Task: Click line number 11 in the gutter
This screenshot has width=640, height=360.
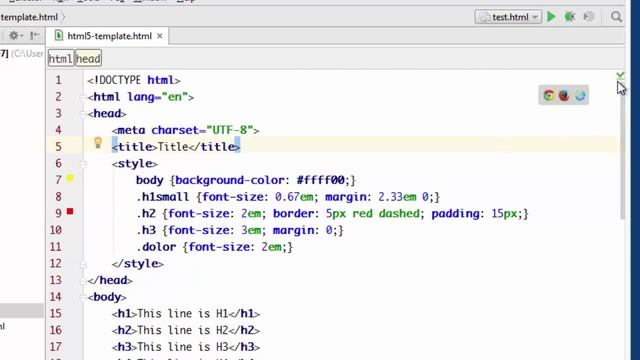Action: [56, 247]
